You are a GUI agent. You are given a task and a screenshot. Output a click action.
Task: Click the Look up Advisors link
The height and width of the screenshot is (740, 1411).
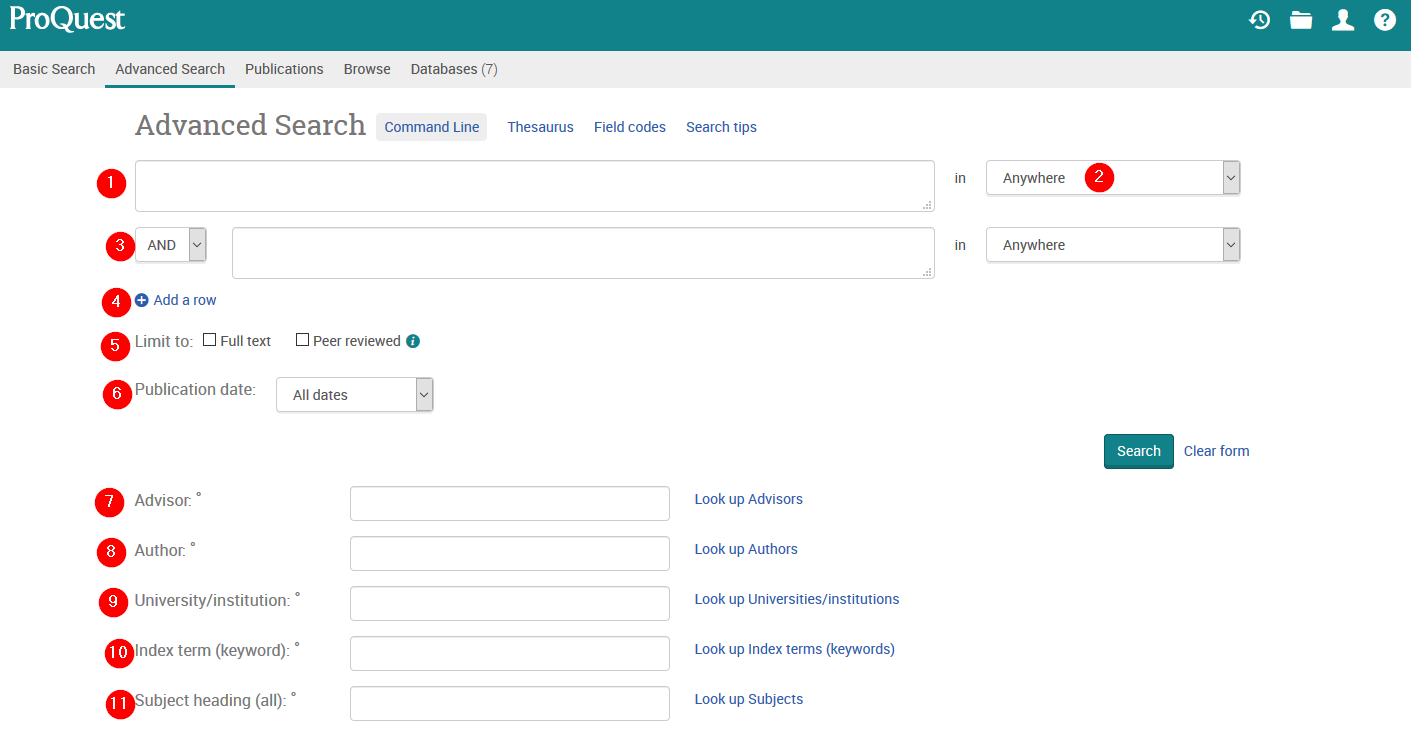tap(748, 499)
